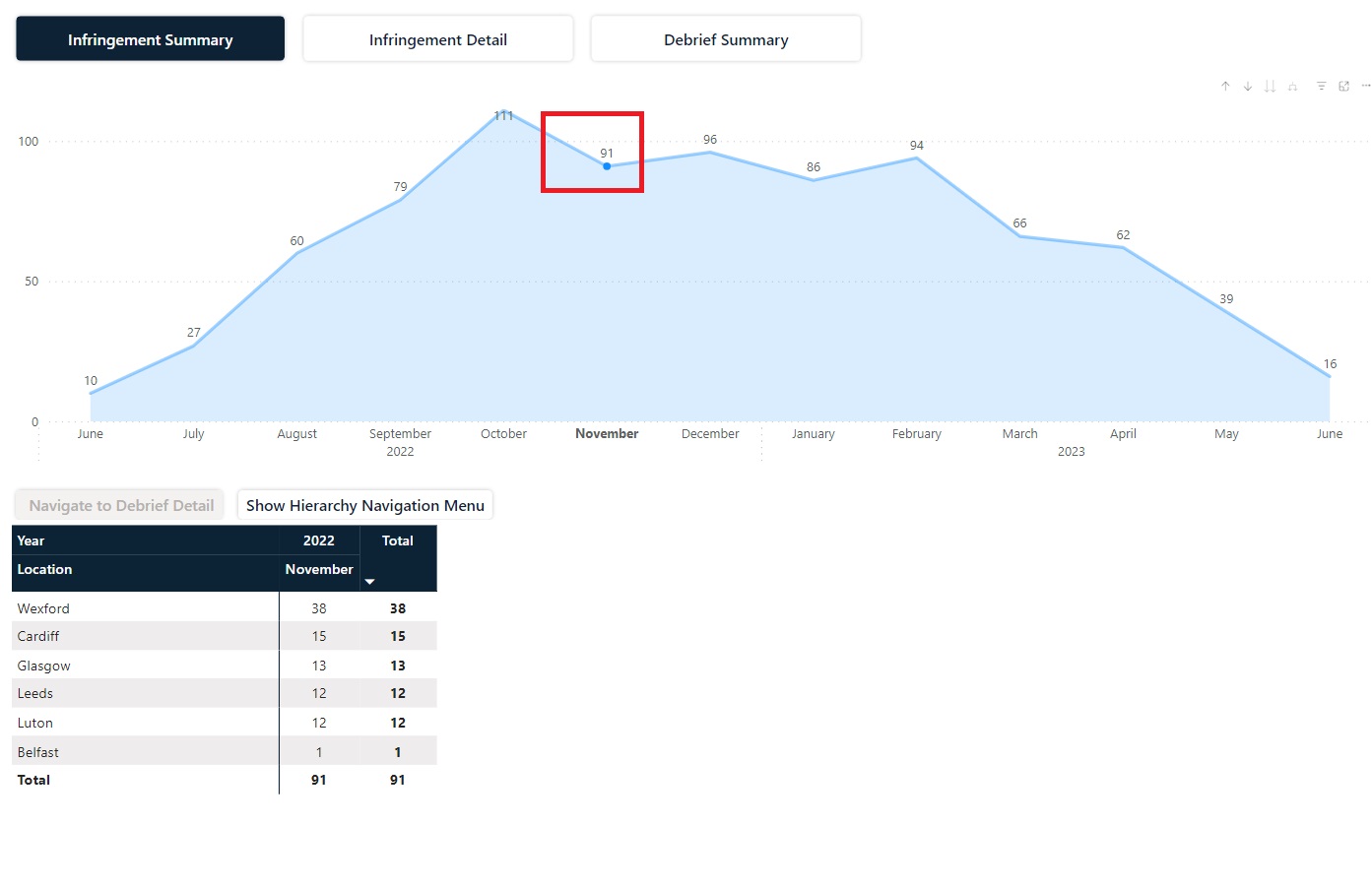This screenshot has width=1372, height=889.
Task: Open chart in focus mode icon
Action: pyautogui.click(x=1343, y=87)
